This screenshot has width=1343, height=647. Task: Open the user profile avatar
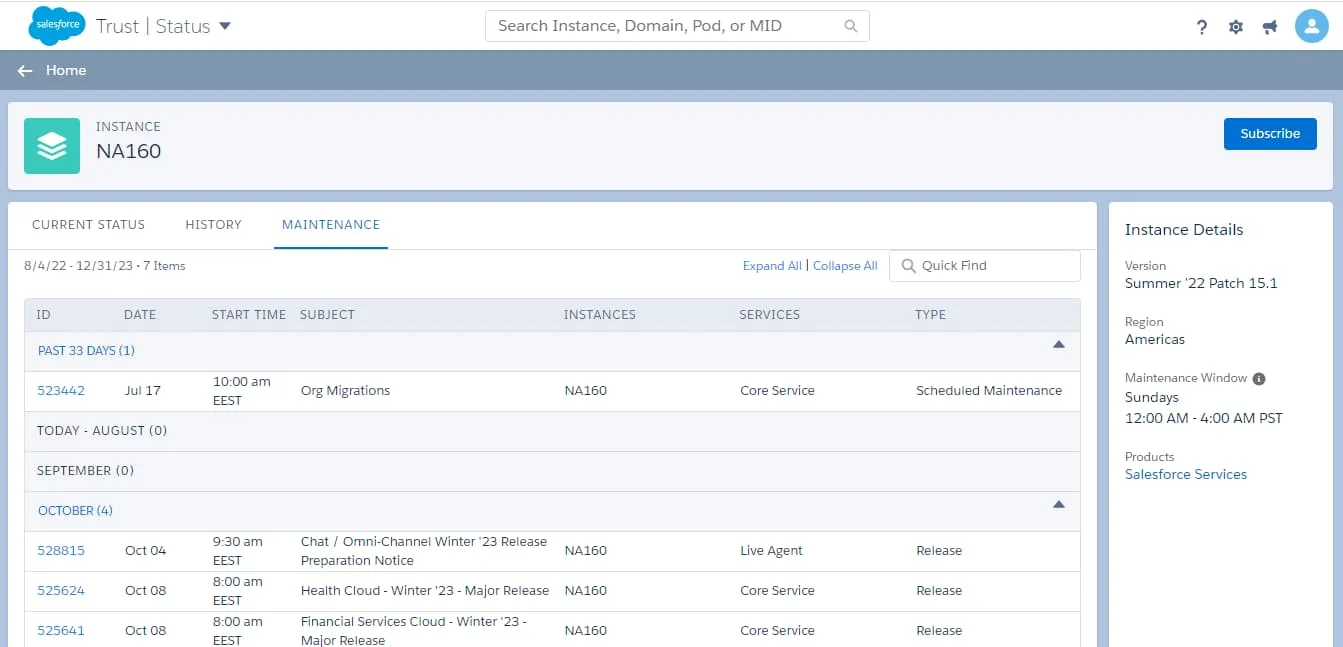[x=1311, y=26]
